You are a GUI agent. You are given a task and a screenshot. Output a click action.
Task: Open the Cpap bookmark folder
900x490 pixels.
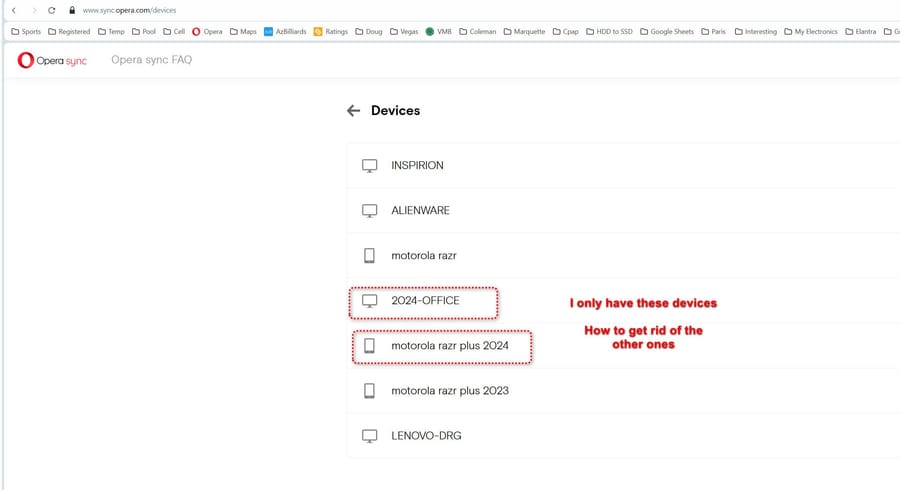point(566,32)
